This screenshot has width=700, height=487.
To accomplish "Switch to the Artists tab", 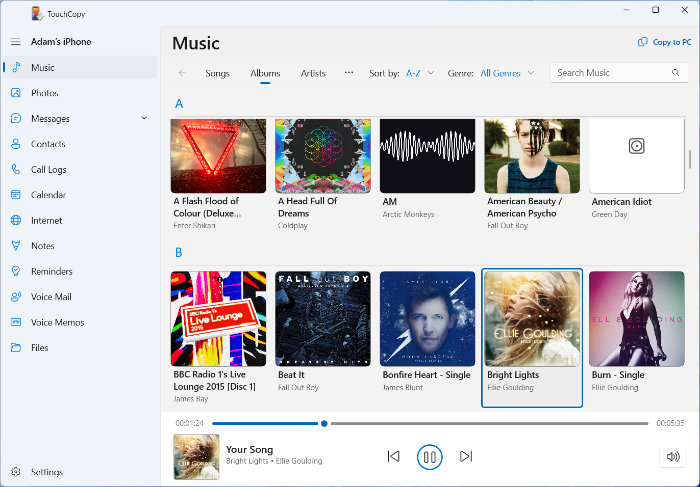I will (313, 74).
